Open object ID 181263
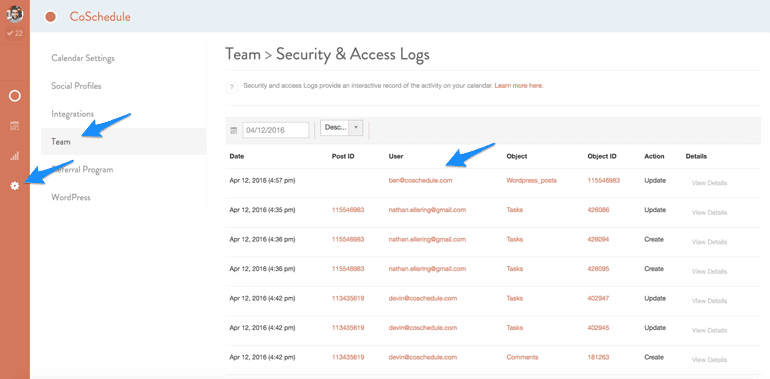Viewport: 770px width, 379px height. (598, 357)
